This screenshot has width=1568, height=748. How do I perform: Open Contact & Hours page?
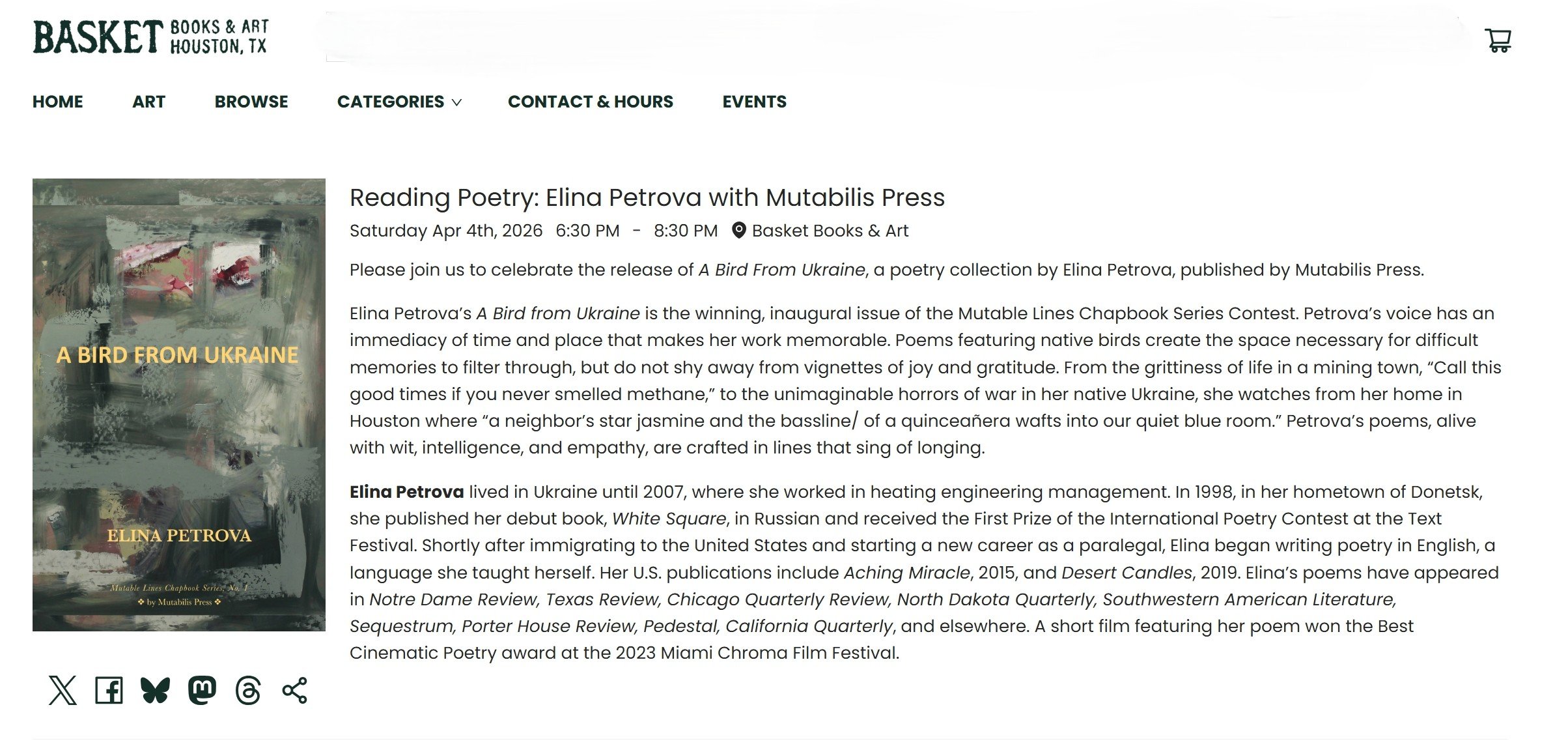tap(591, 102)
